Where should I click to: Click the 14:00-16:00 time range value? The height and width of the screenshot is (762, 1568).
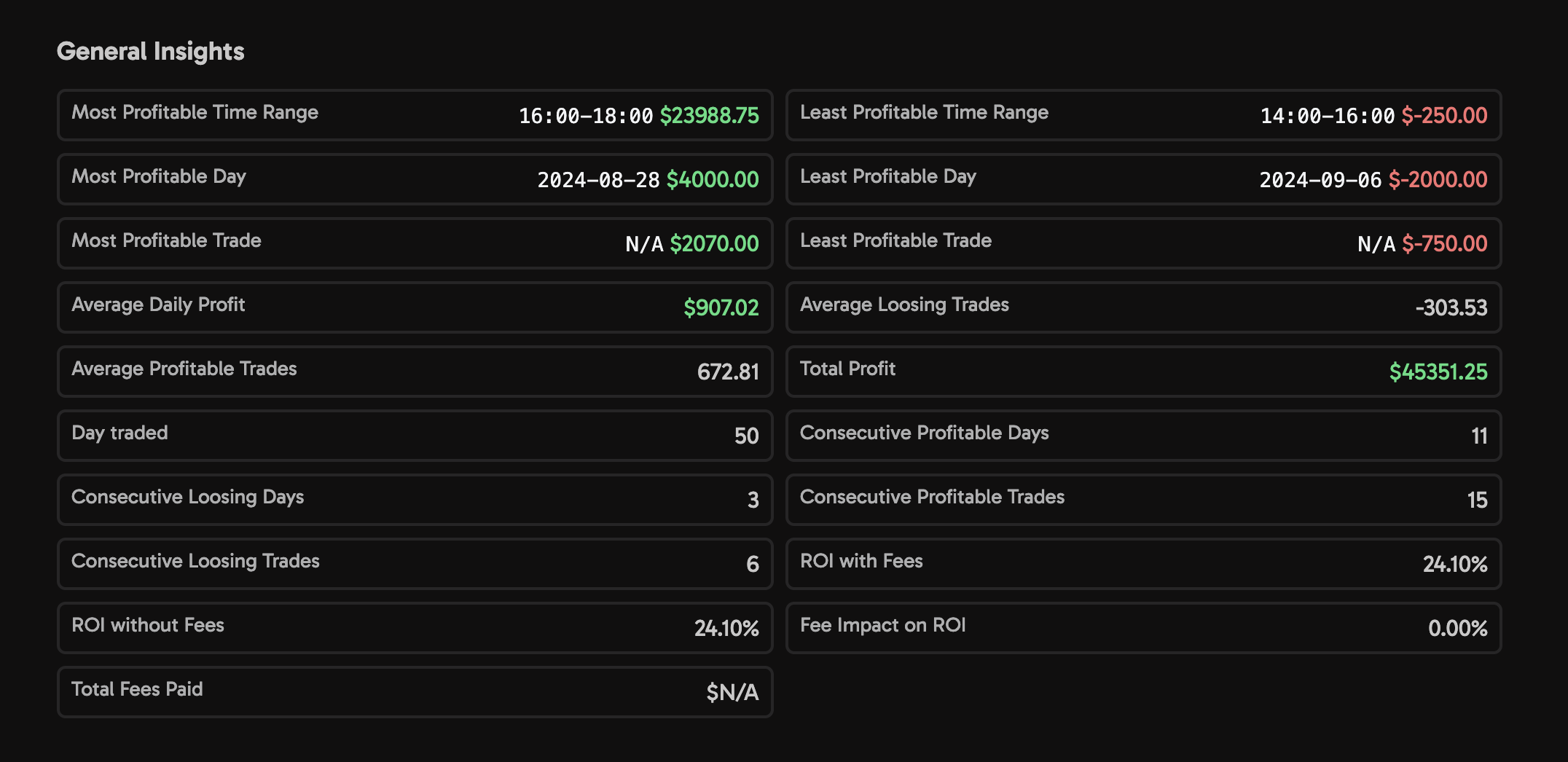pos(1328,116)
